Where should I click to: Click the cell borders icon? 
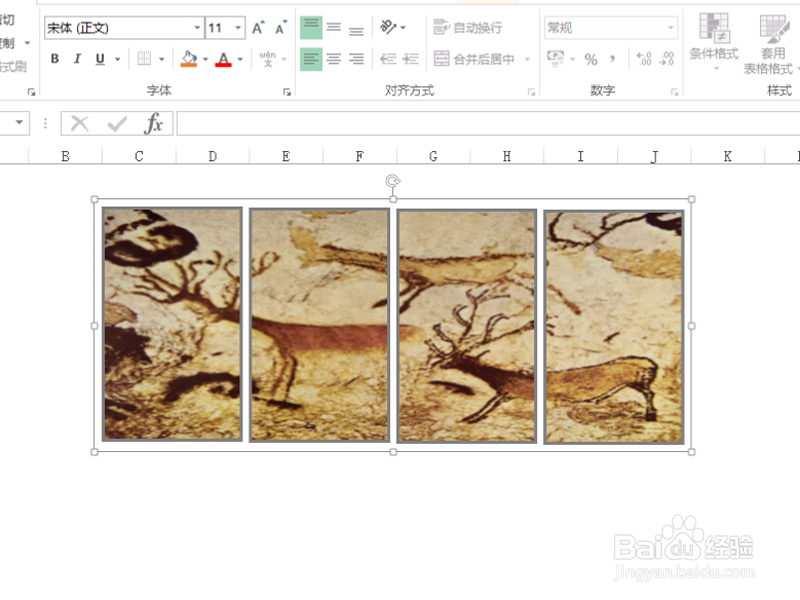(144, 59)
